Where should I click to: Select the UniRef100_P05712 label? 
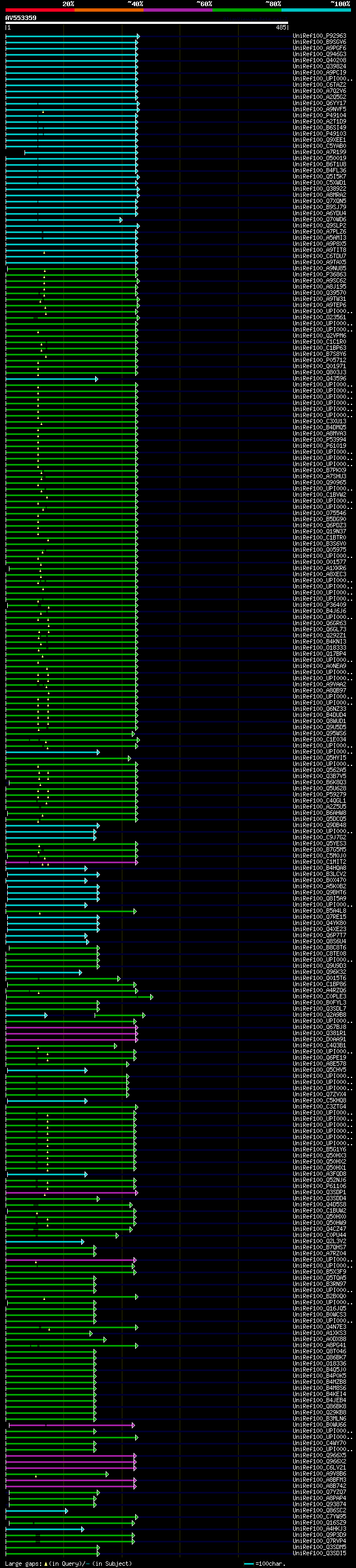(319, 360)
